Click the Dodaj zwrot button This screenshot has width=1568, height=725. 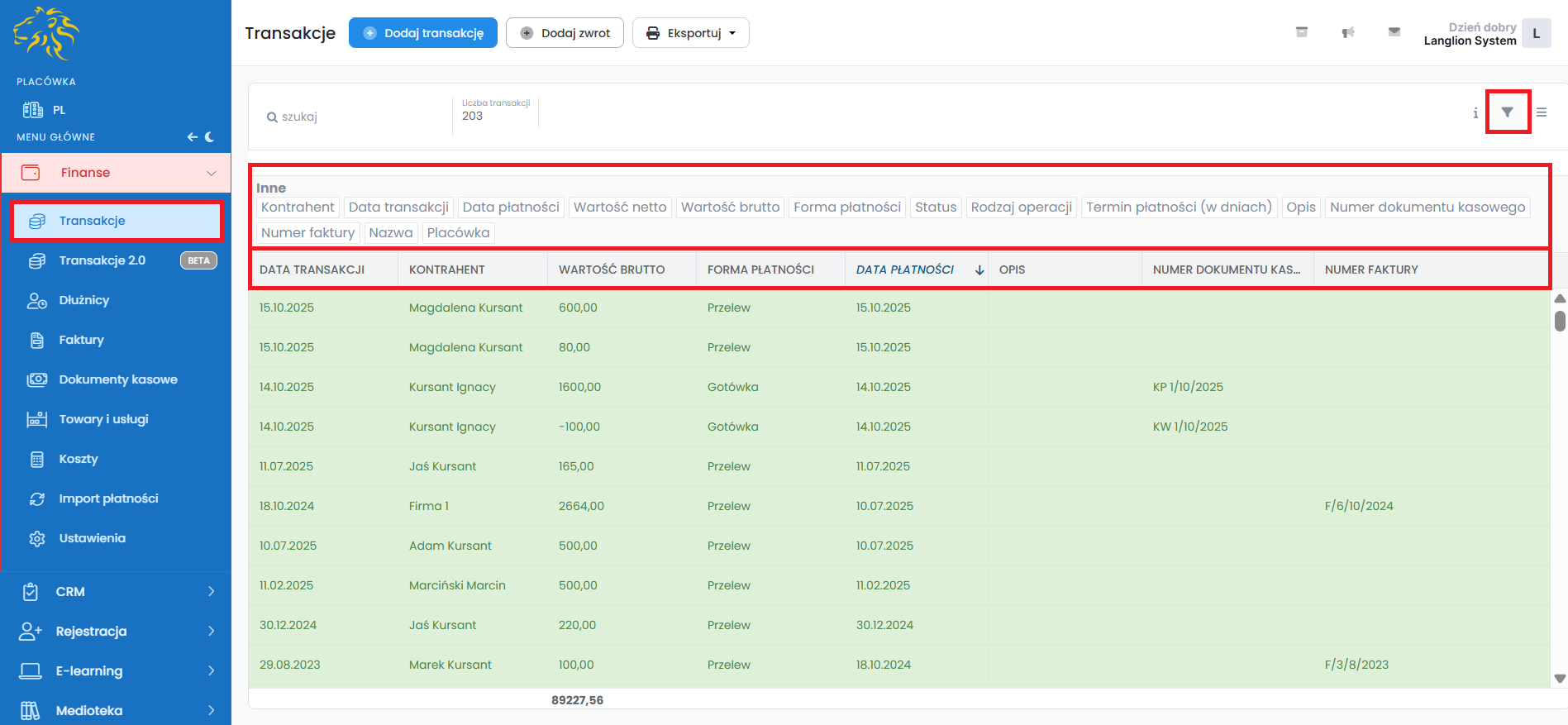565,33
